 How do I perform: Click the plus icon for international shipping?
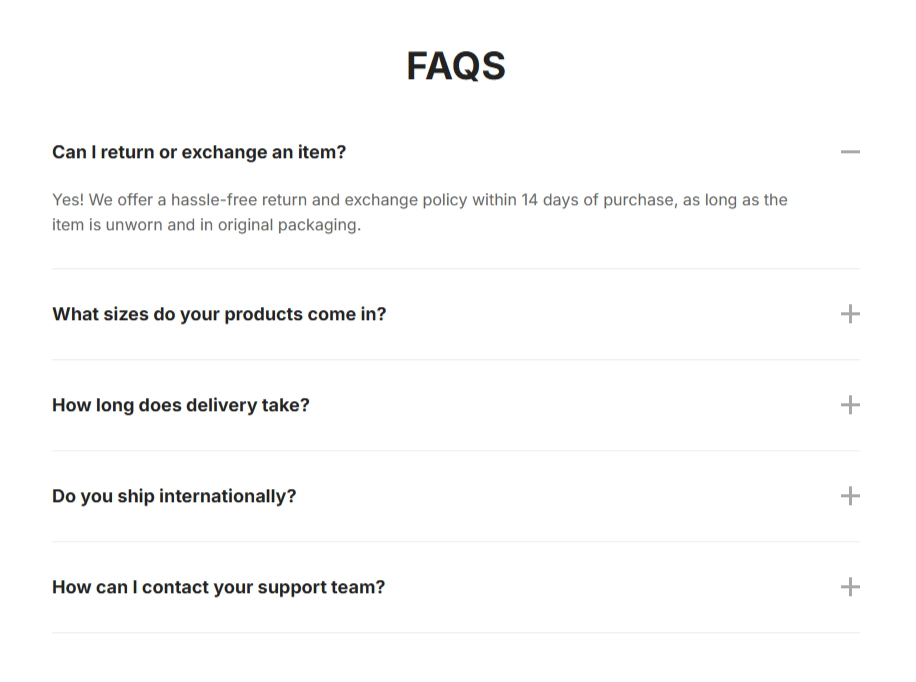click(x=850, y=495)
